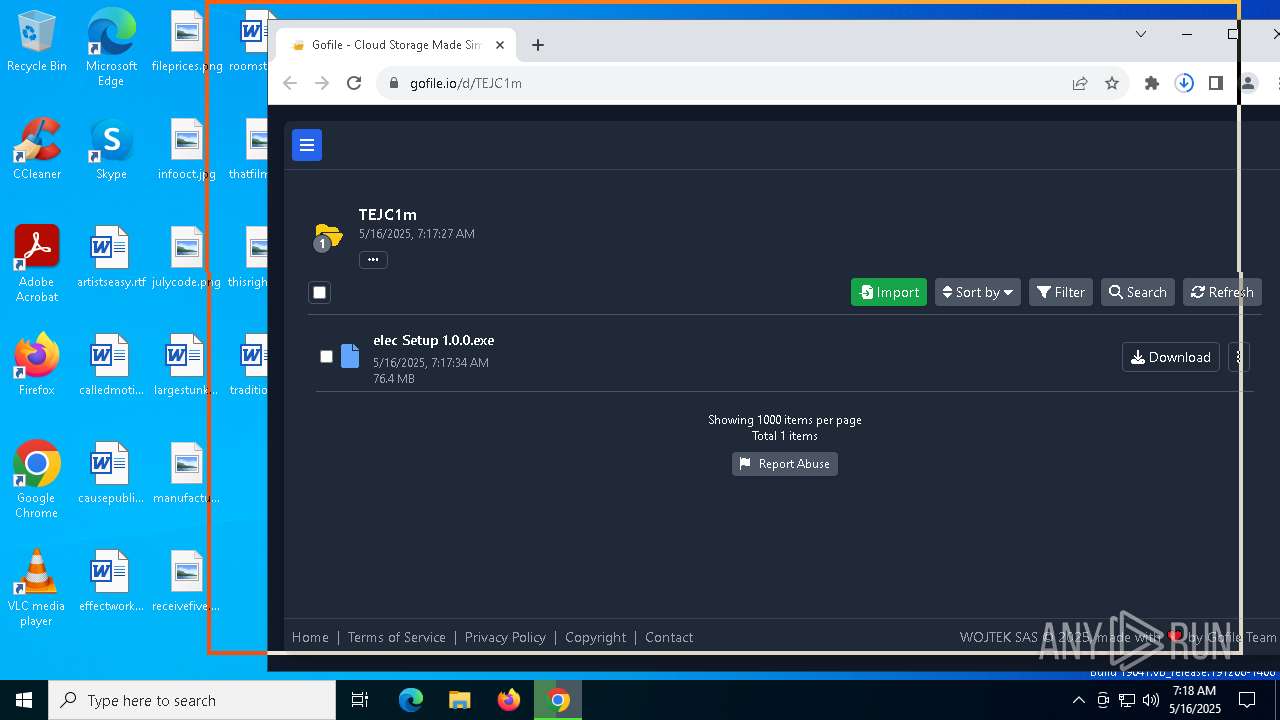The image size is (1280, 720).
Task: Select the effectwork... desktop file
Action: point(111,581)
